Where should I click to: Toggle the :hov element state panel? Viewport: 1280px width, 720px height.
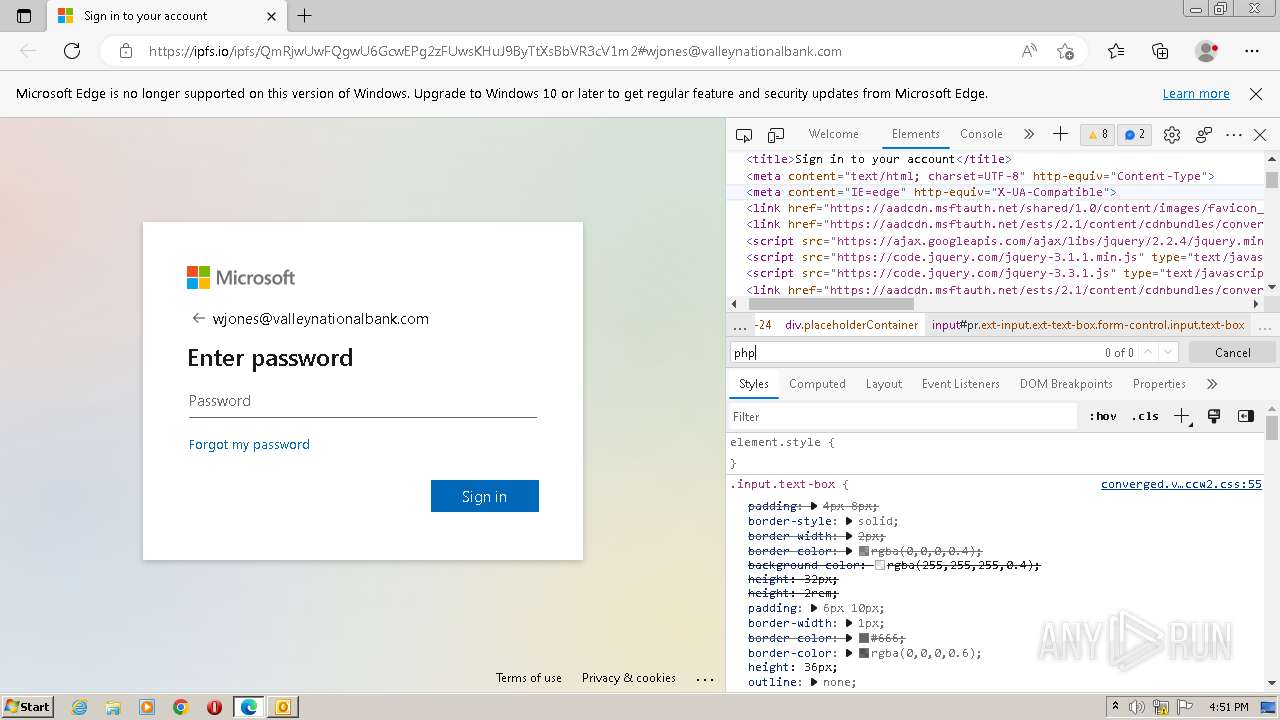[1103, 416]
